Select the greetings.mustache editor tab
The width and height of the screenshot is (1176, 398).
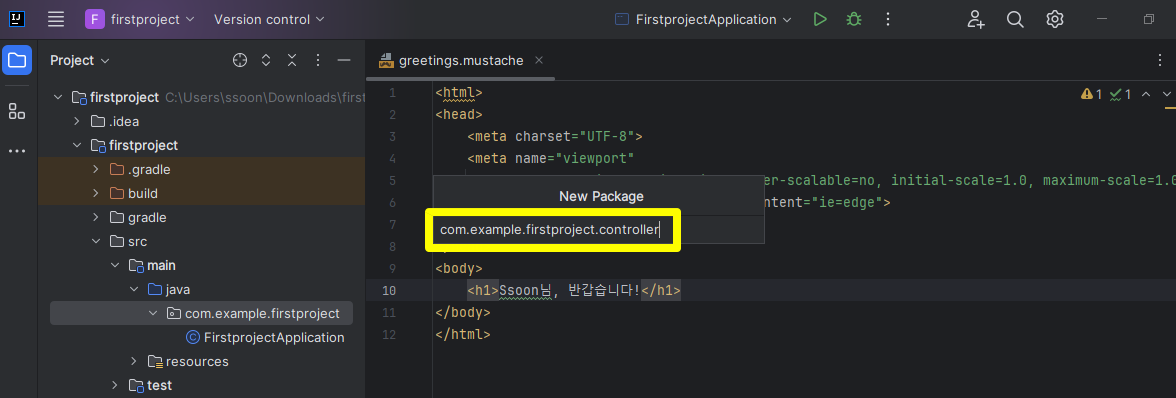(x=460, y=61)
